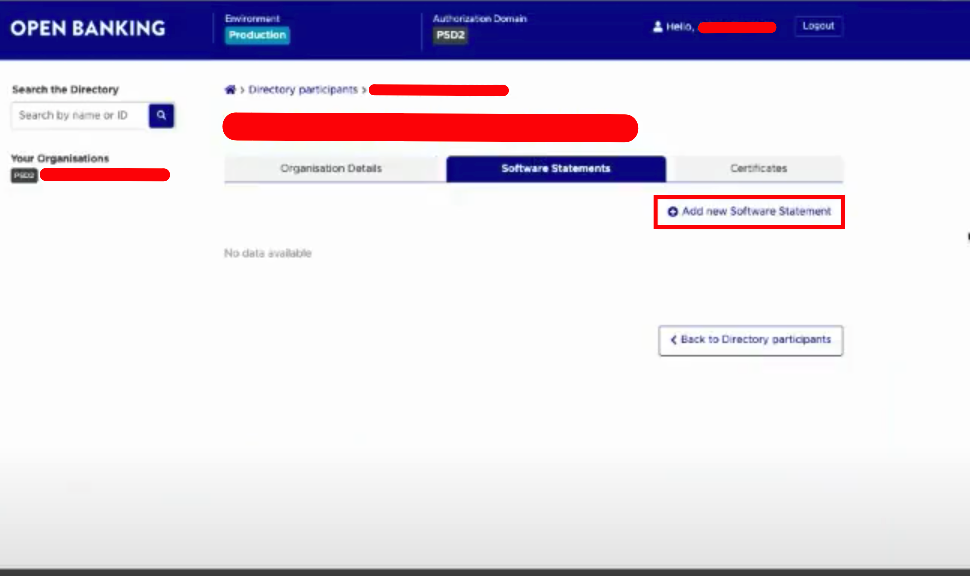Click the OPEN BANKING logo
Screen dimensions: 970x576
(88, 28)
